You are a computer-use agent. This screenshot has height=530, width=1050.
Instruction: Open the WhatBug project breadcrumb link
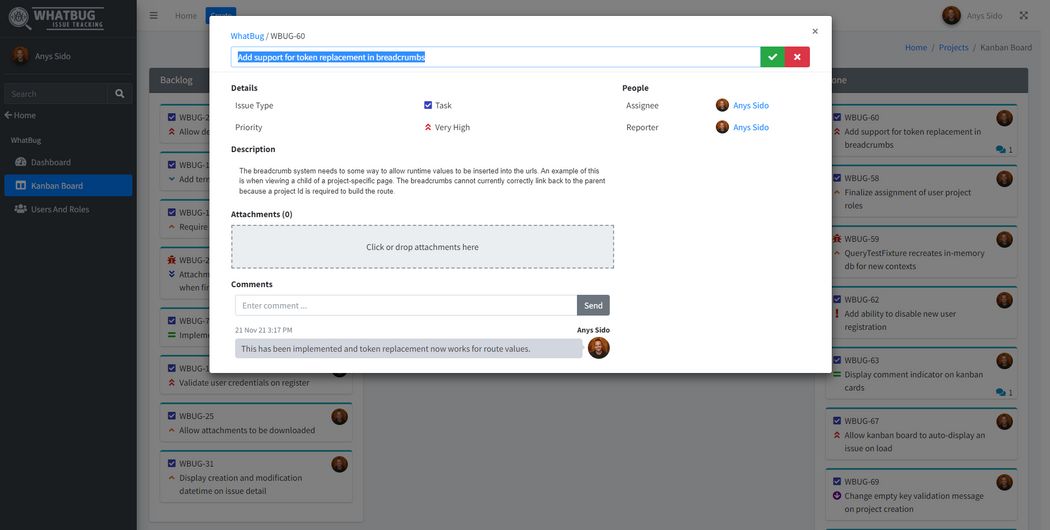pos(246,36)
